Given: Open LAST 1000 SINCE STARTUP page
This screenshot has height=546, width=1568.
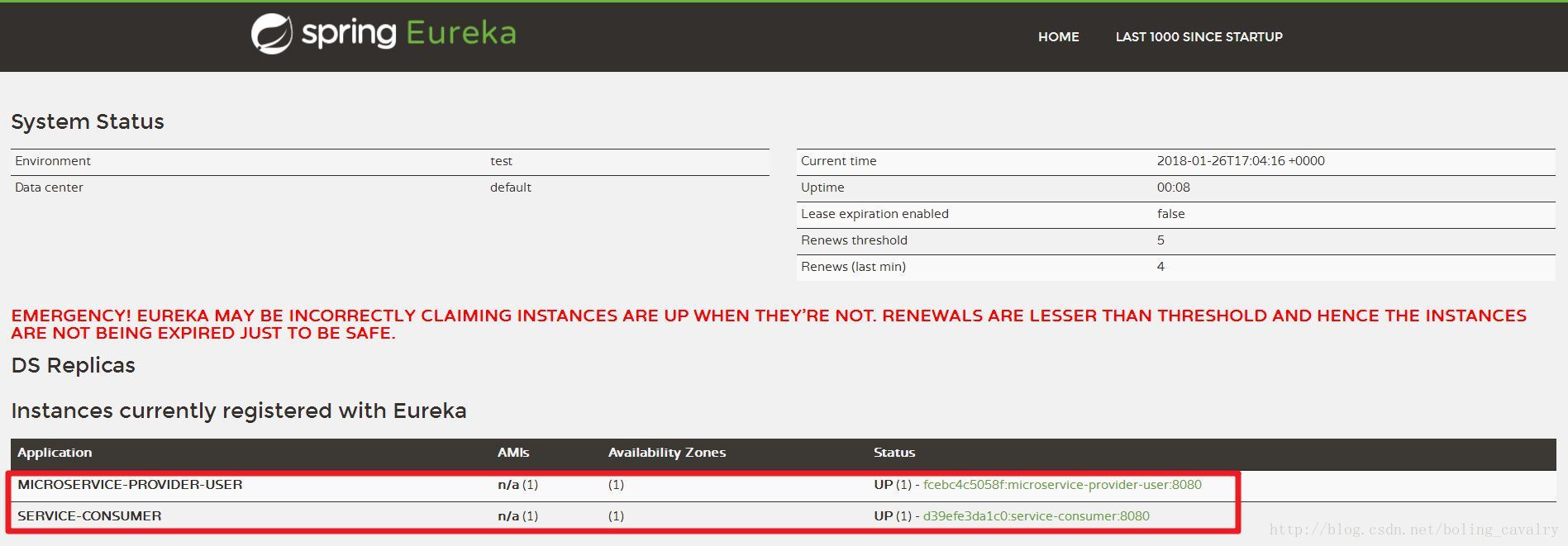Looking at the screenshot, I should point(1199,37).
